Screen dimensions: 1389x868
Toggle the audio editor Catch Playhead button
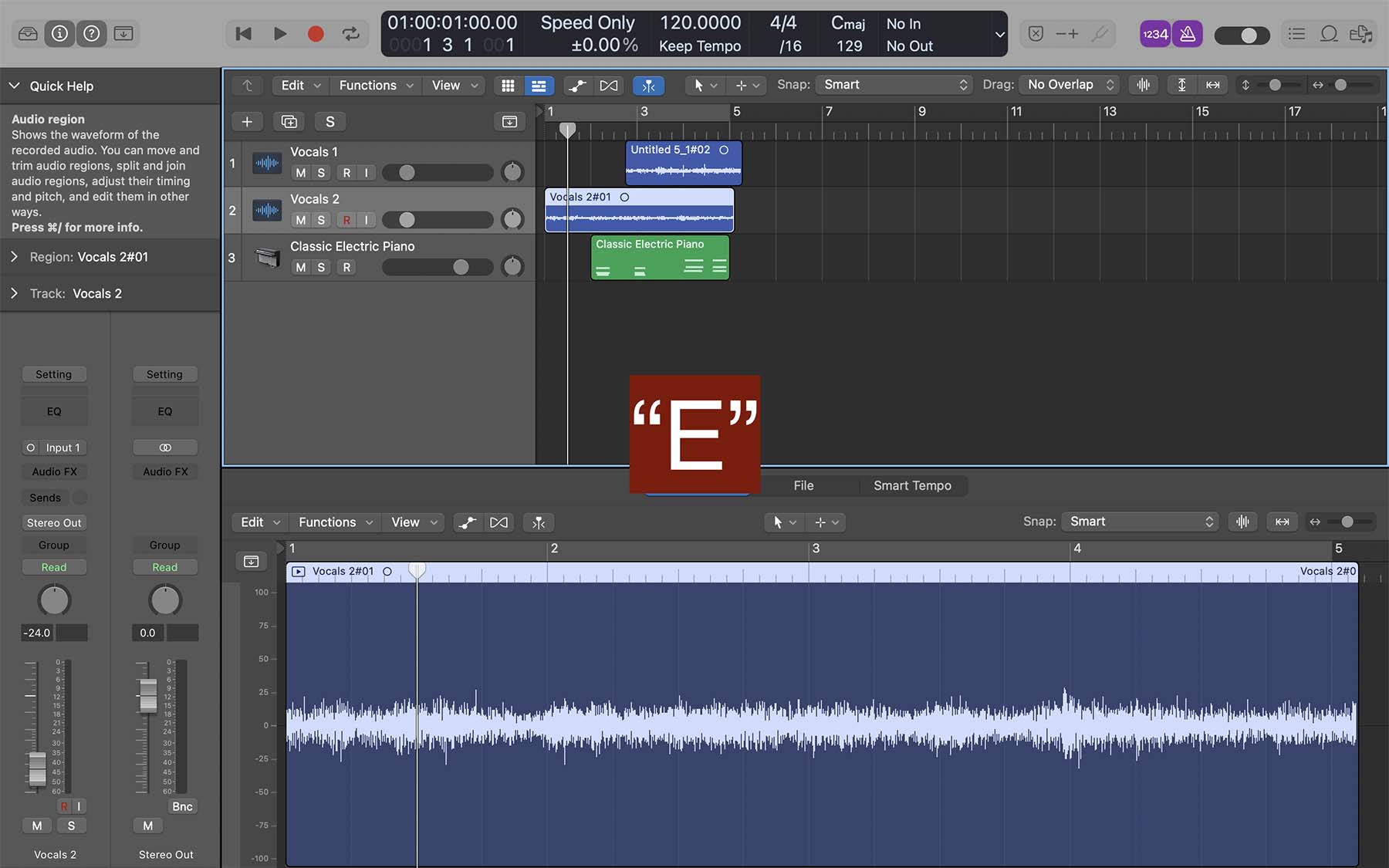(539, 522)
